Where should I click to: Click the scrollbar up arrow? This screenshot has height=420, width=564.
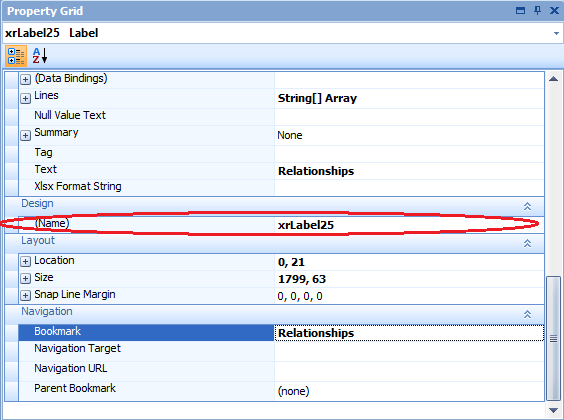pos(554,79)
